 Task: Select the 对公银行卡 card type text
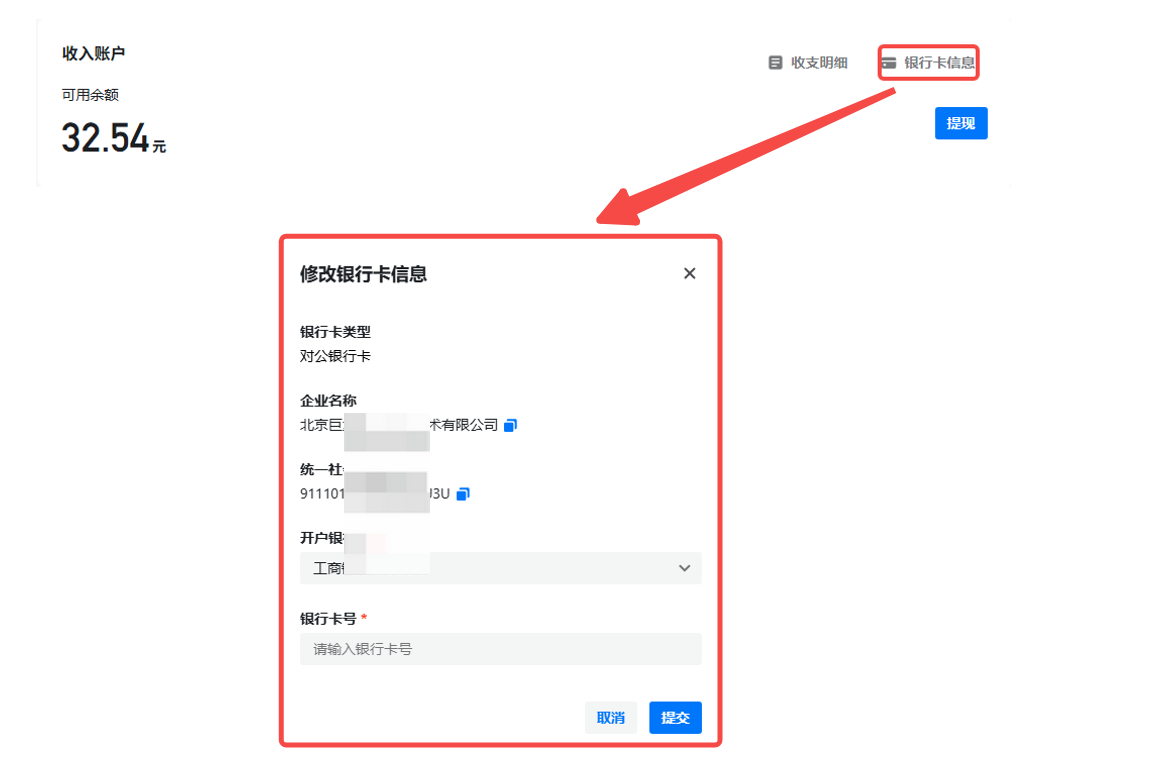[x=335, y=356]
